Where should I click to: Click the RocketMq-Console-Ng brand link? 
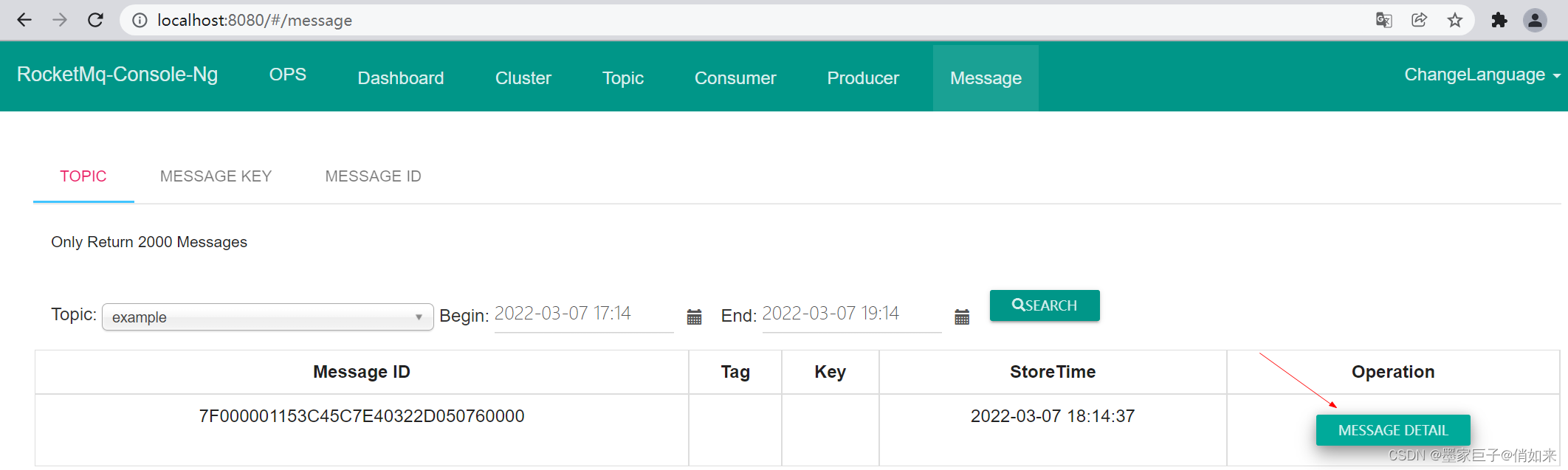click(117, 75)
